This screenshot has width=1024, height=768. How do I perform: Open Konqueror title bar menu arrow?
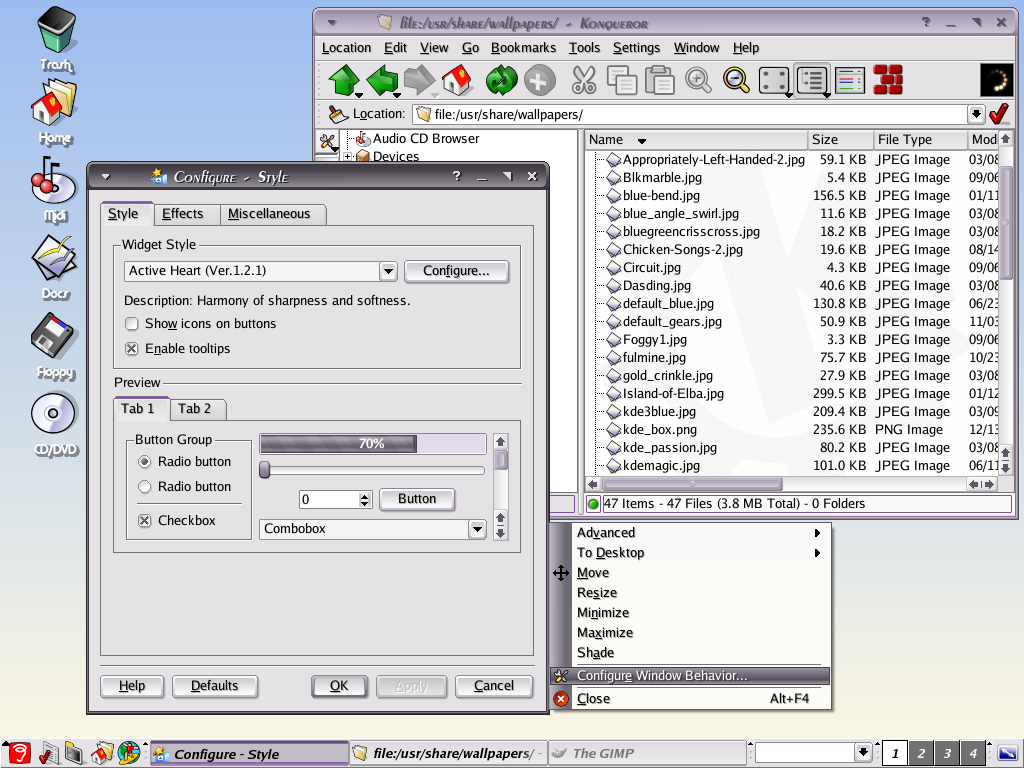[x=332, y=23]
